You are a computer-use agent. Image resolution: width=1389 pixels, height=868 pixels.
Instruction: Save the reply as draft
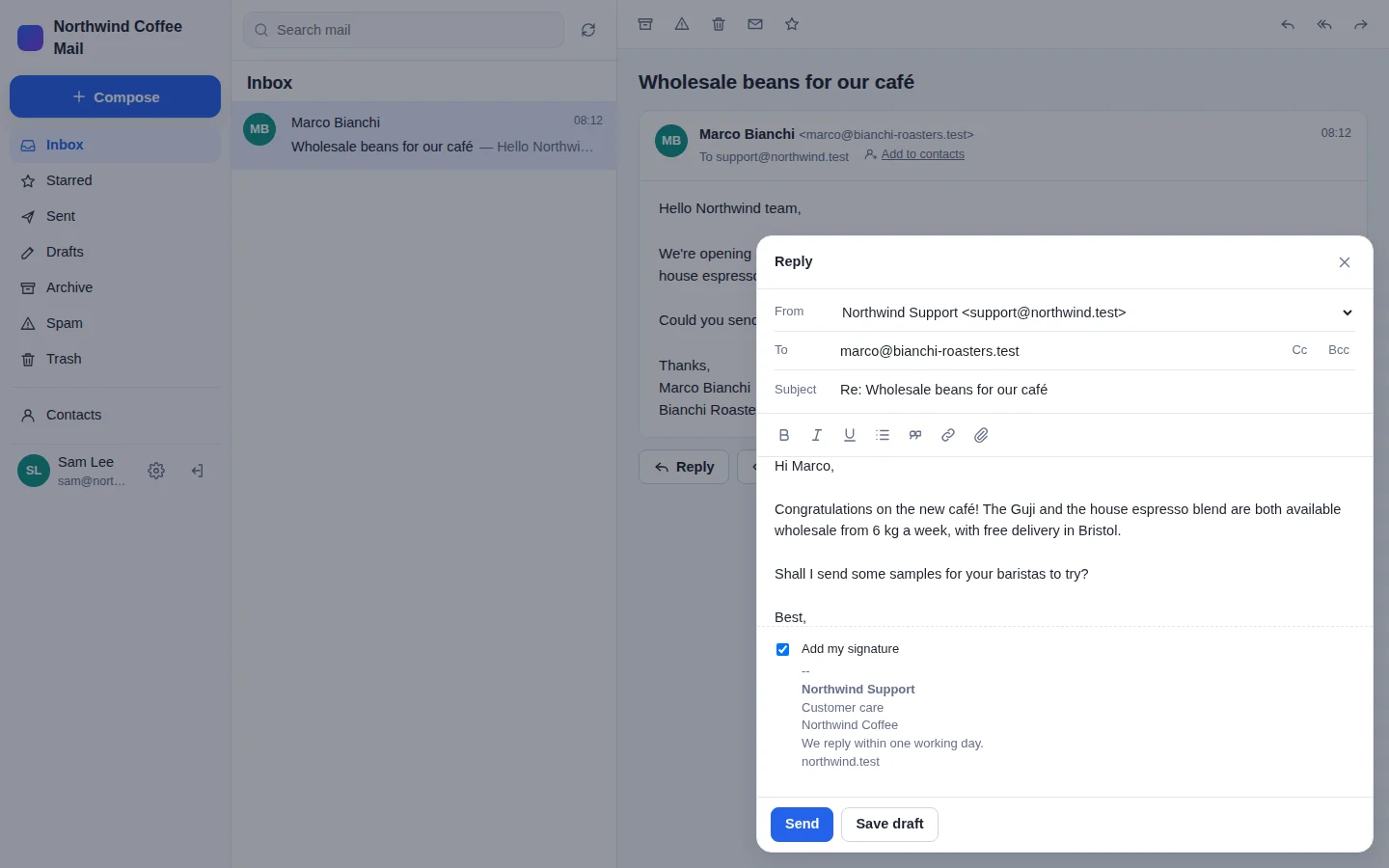[x=889, y=825]
